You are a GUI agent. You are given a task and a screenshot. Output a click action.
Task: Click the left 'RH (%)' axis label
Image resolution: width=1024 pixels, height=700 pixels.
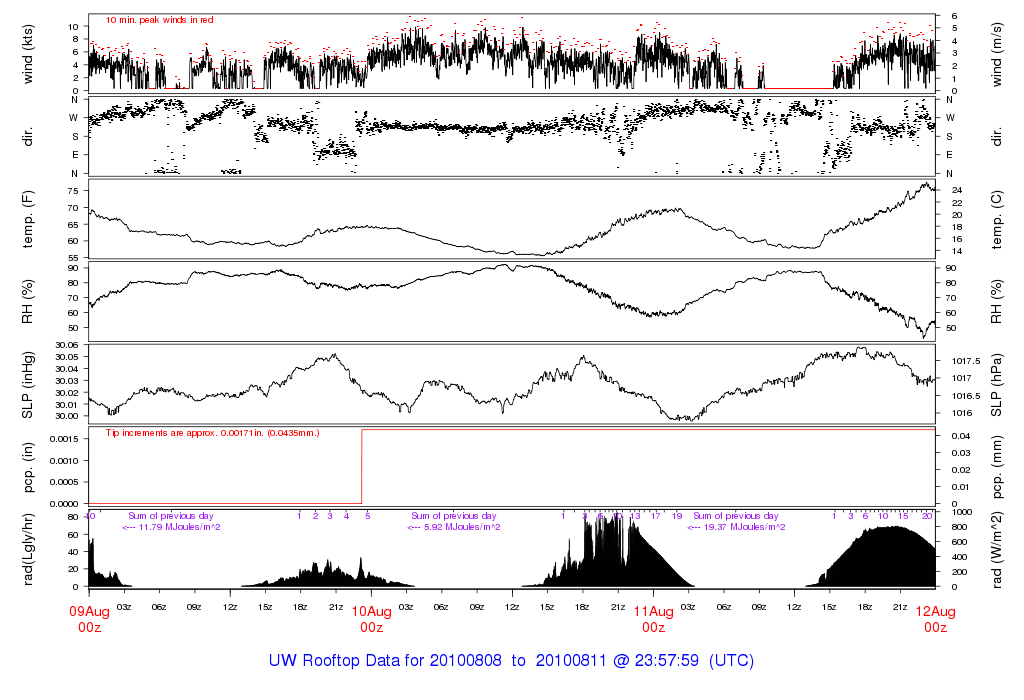27,302
